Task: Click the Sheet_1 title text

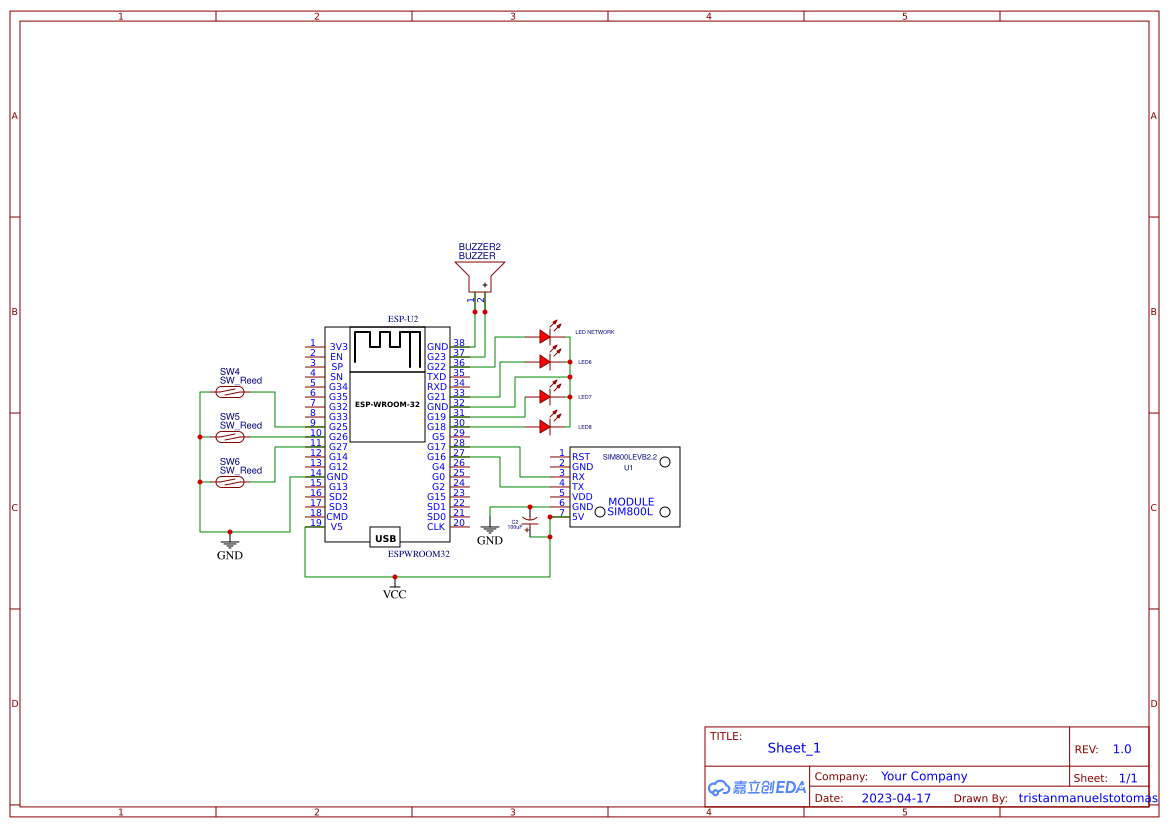Action: tap(794, 748)
